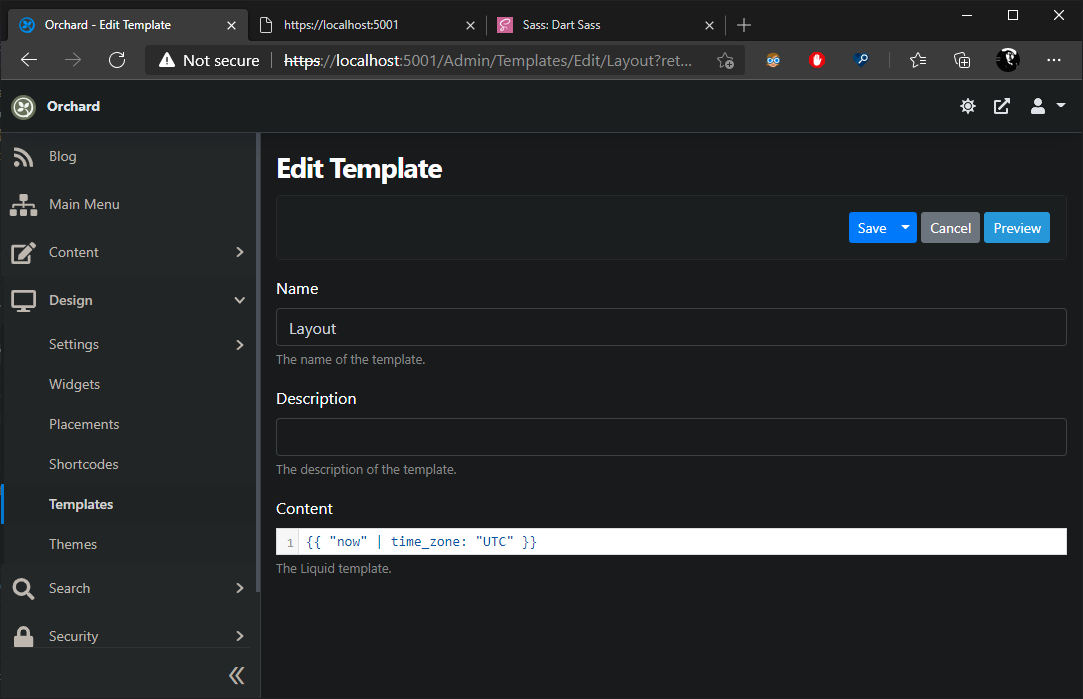This screenshot has height=699, width=1083.
Task: Select the Main Menu sidebar icon
Action: pyautogui.click(x=23, y=204)
